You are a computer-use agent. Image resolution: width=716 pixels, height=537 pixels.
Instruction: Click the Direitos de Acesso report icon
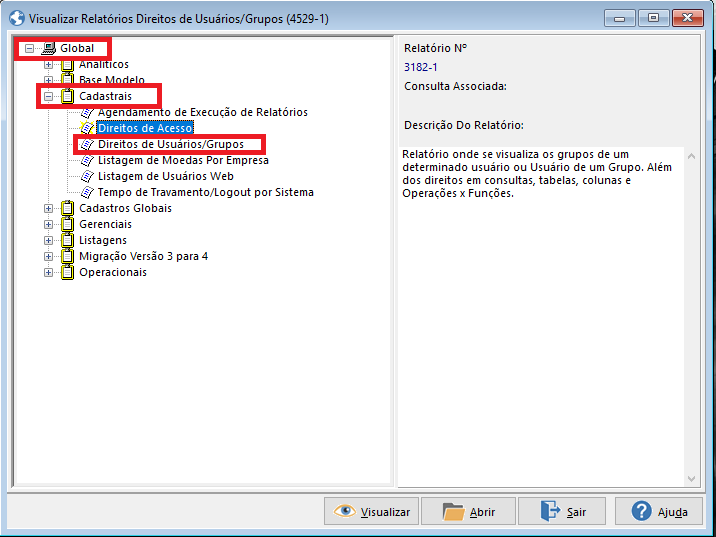click(87, 128)
